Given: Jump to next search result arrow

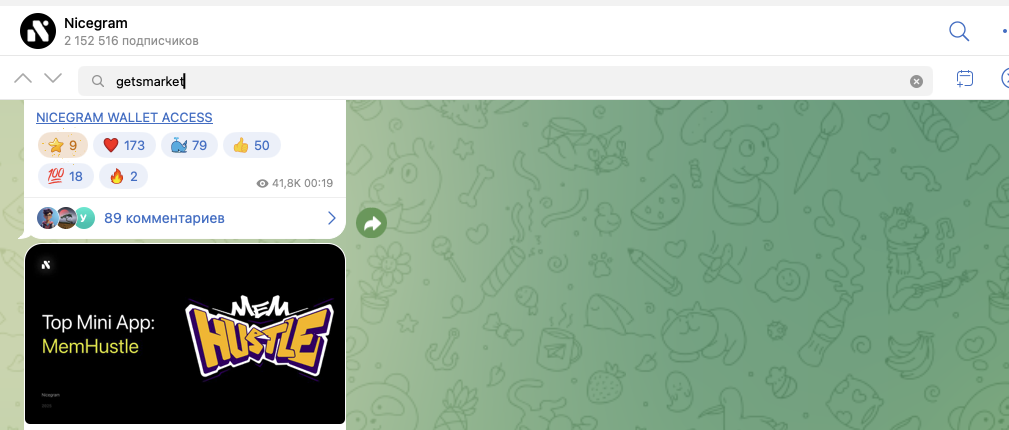Looking at the screenshot, I should point(53,79).
